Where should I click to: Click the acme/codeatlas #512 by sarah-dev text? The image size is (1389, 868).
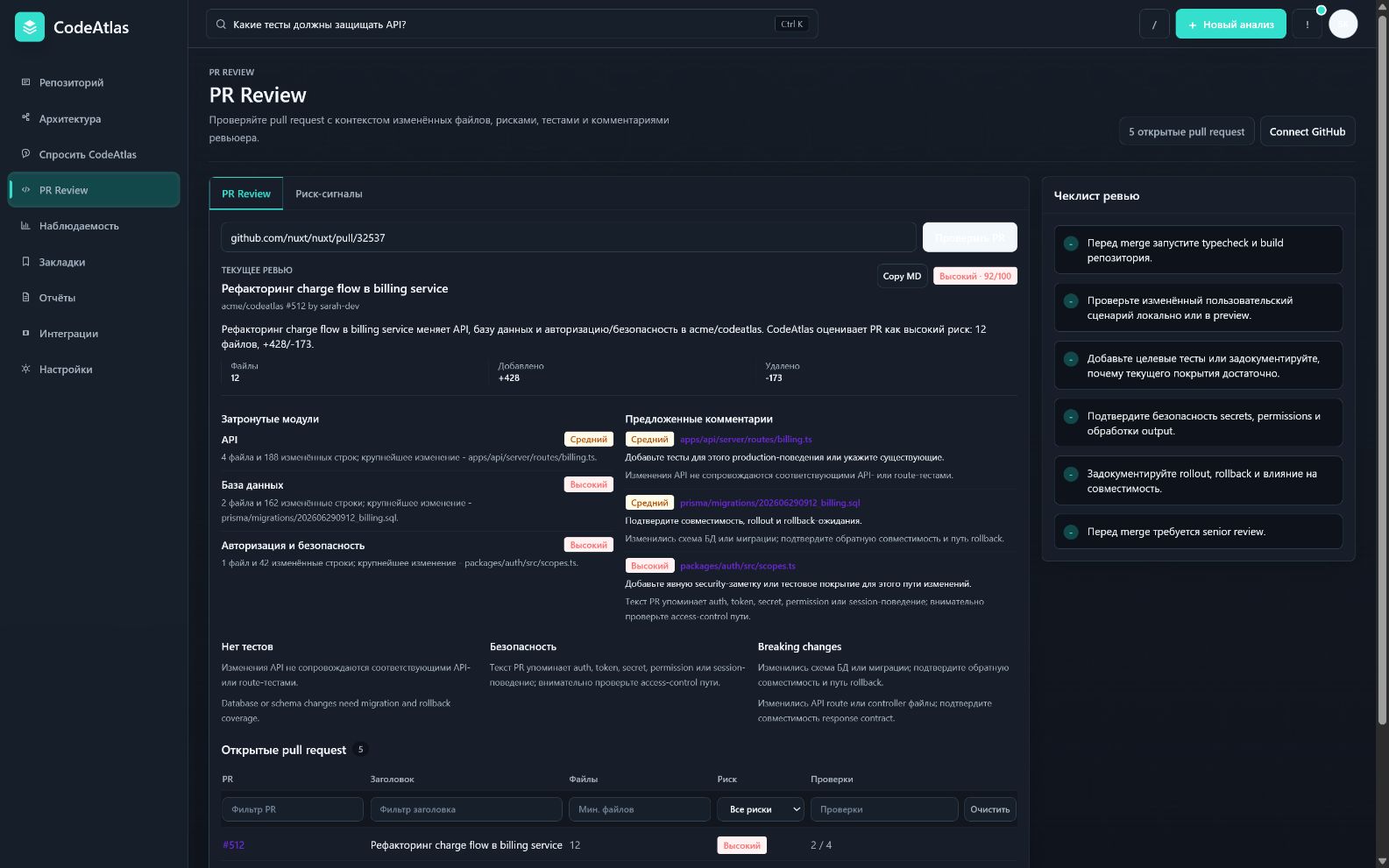290,307
